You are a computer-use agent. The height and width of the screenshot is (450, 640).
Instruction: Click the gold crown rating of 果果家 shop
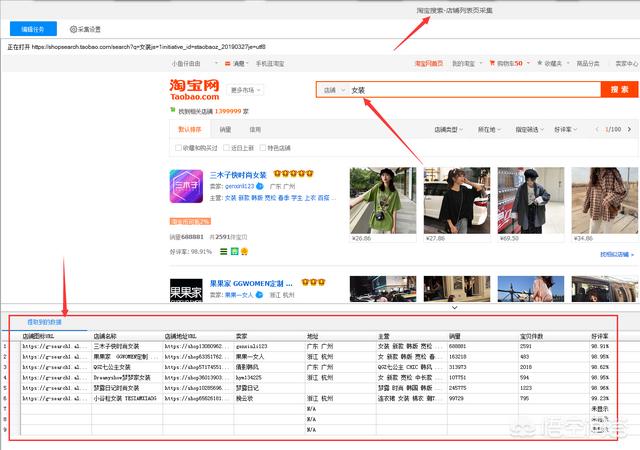pos(313,282)
